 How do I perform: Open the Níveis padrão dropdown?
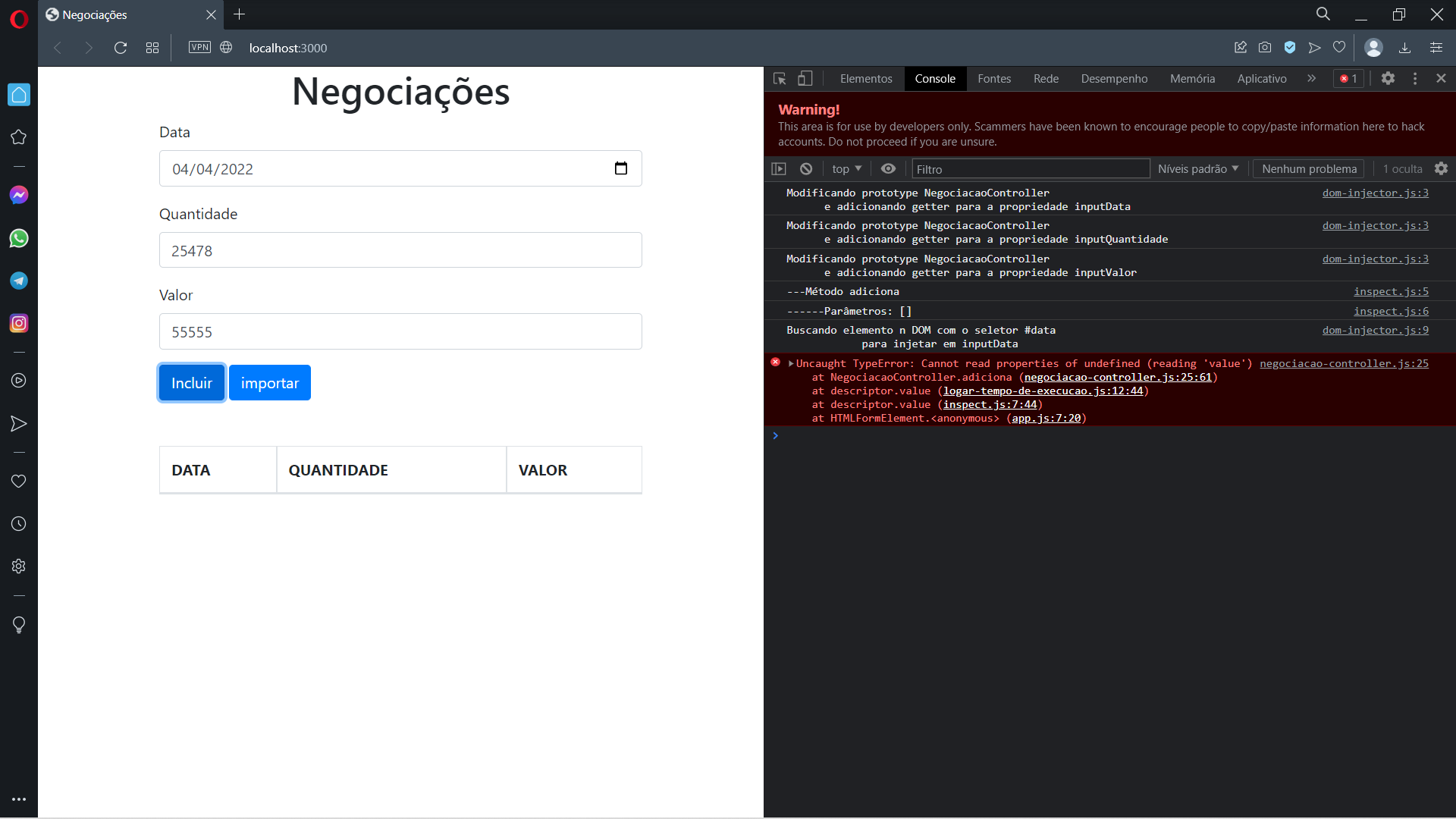click(1198, 168)
